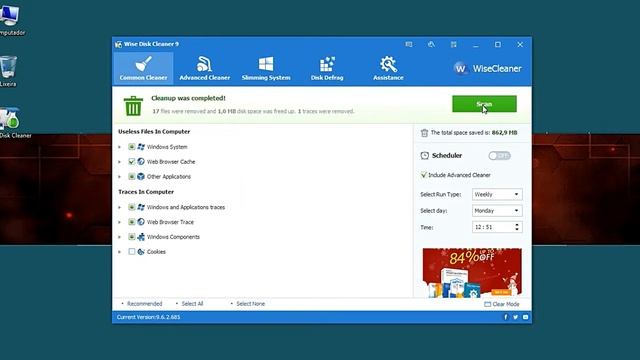Image resolution: width=640 pixels, height=360 pixels.
Task: Toggle the Other Applications checkbox
Action: point(131,176)
